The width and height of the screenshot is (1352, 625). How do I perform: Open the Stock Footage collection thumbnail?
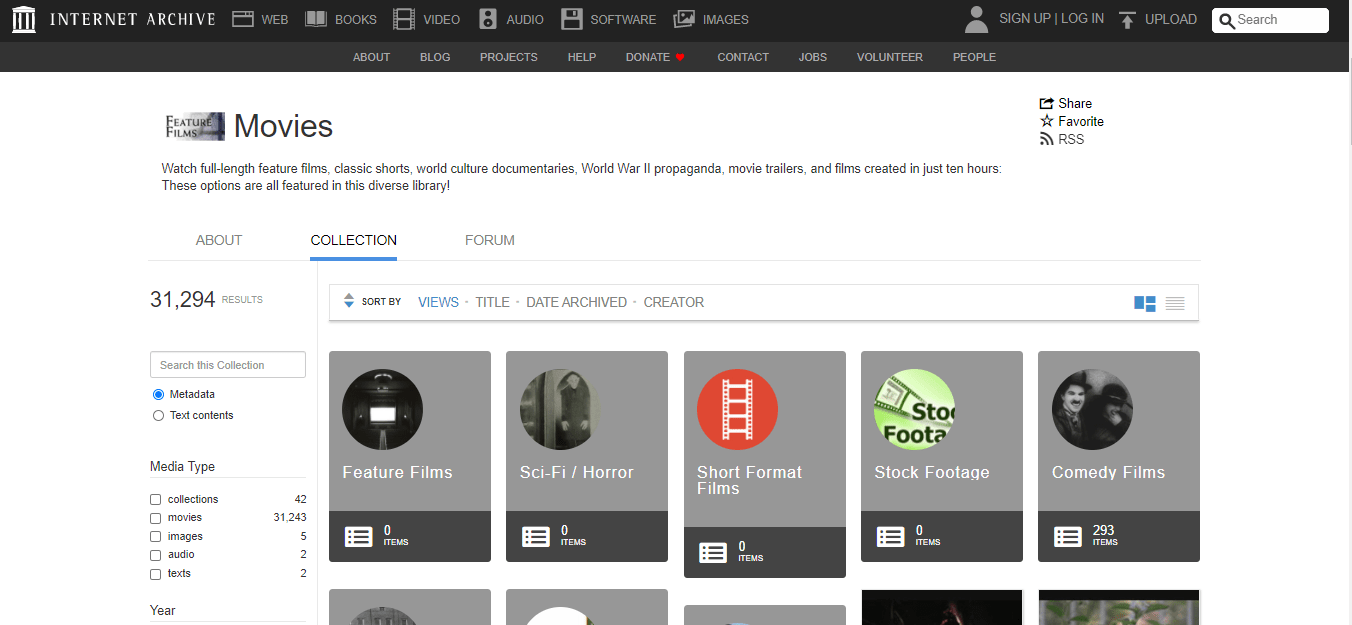point(914,410)
